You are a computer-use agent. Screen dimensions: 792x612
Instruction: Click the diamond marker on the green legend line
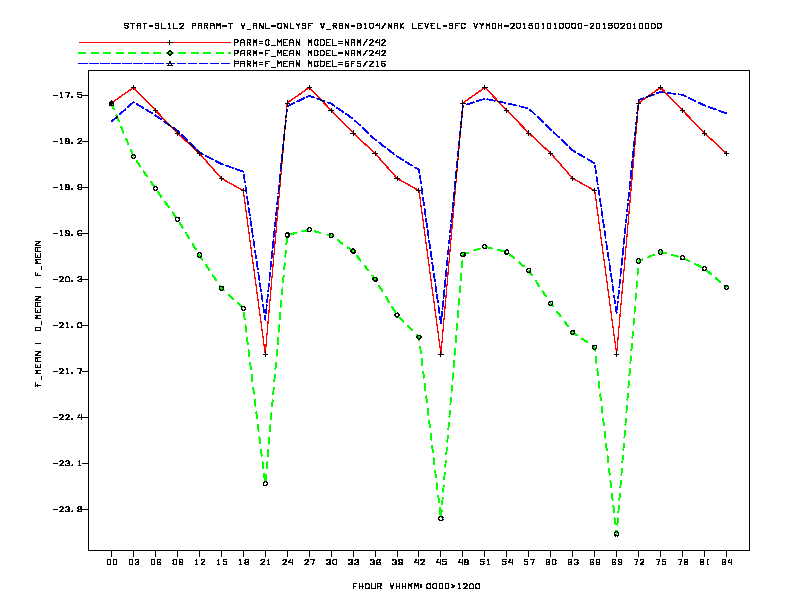tap(170, 53)
